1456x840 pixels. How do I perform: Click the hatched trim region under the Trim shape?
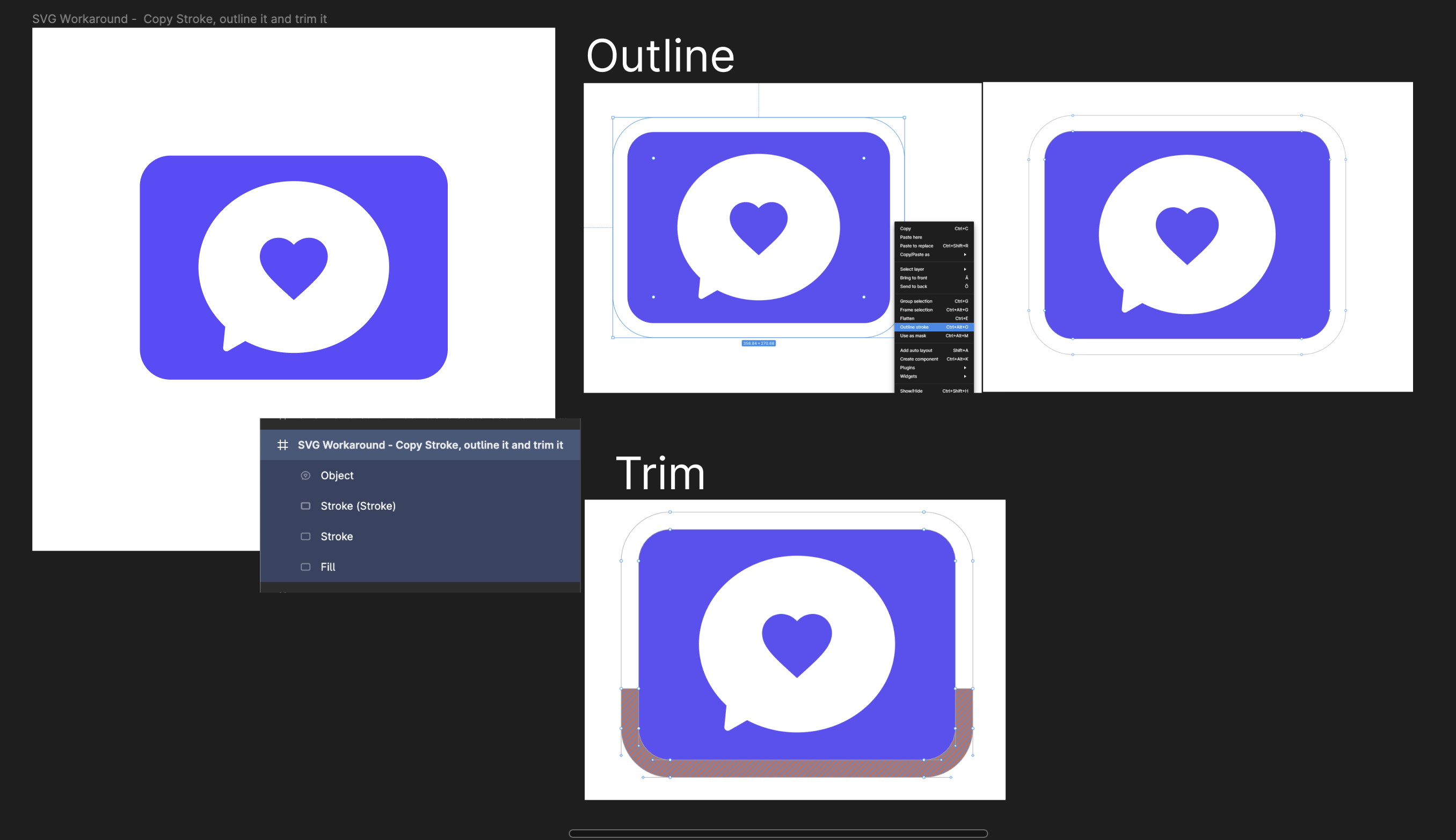[x=797, y=769]
